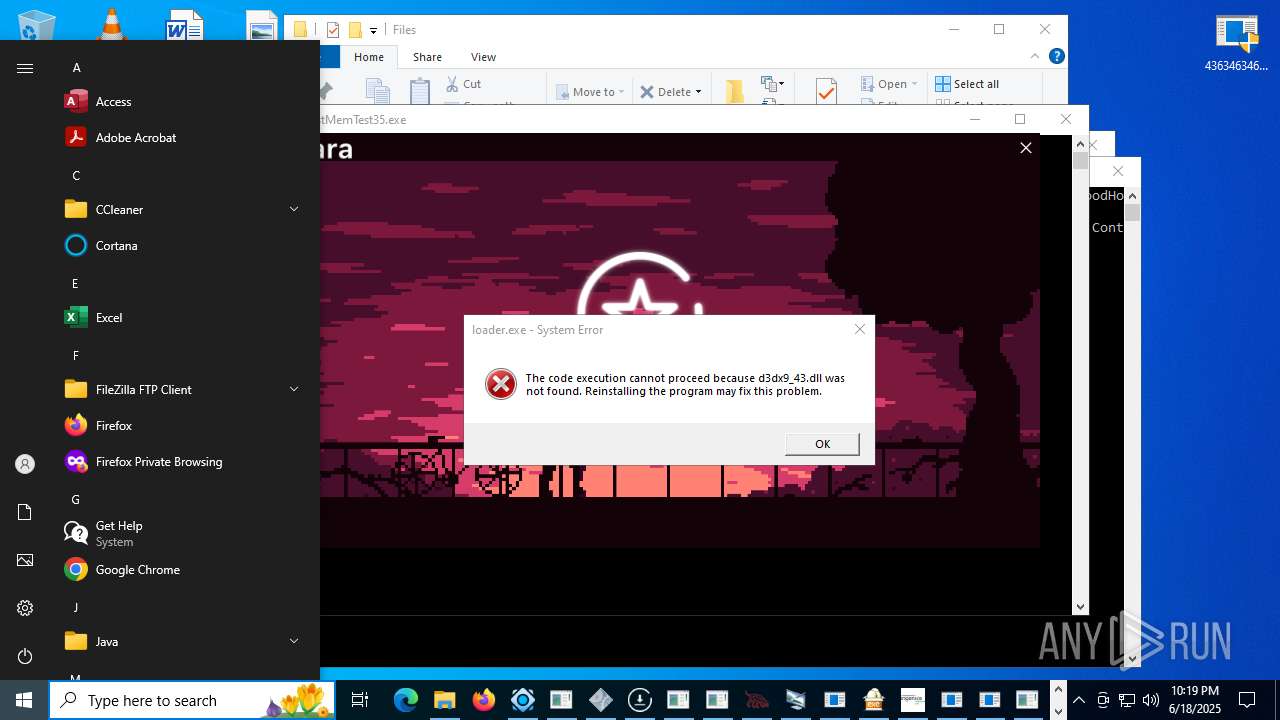Open the Quick Access Toolbar customize dropdown
The height and width of the screenshot is (720, 1280).
(373, 30)
